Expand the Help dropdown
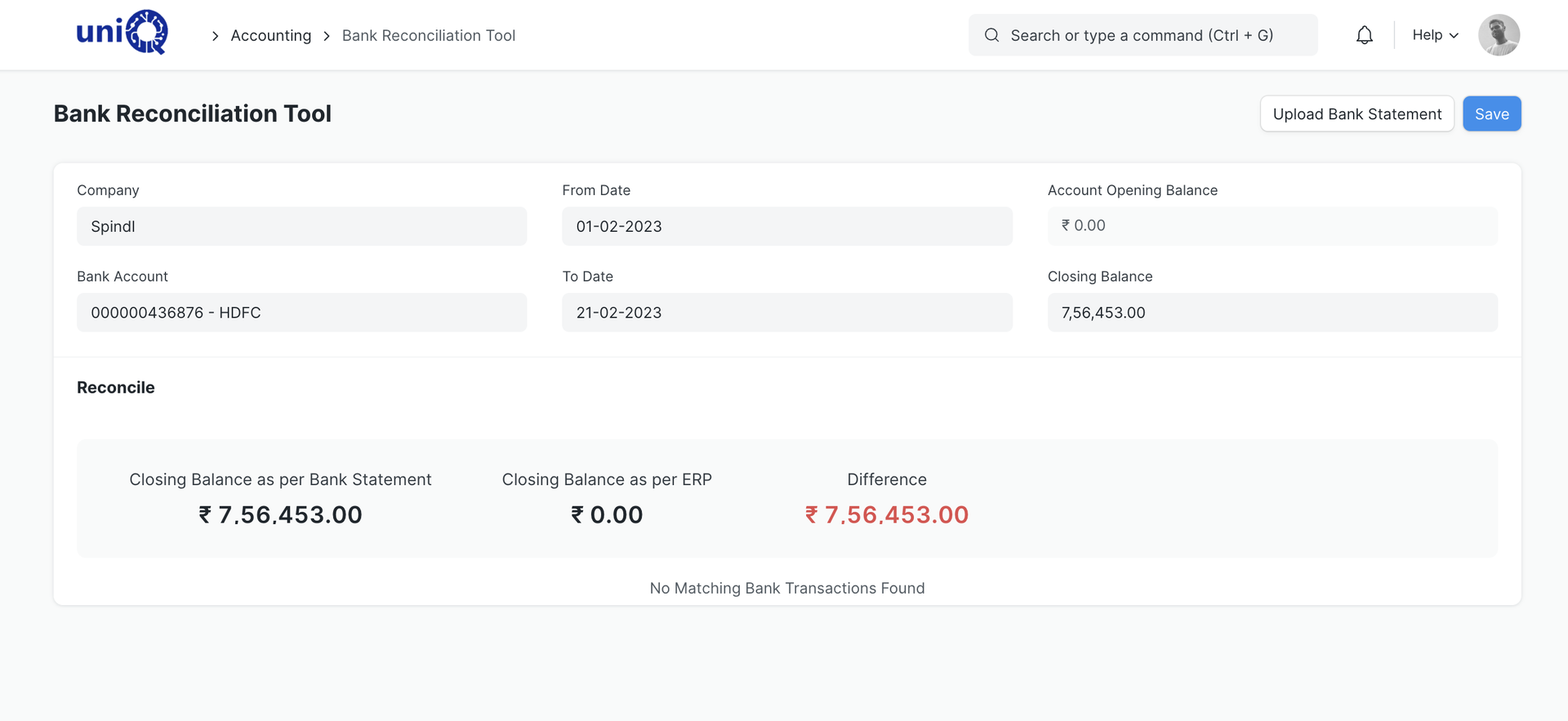Viewport: 1568px width, 721px height. coord(1435,35)
